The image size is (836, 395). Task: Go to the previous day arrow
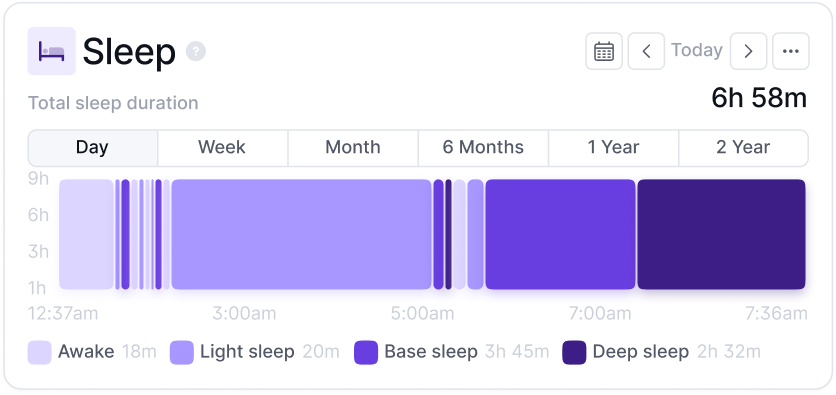tap(646, 51)
